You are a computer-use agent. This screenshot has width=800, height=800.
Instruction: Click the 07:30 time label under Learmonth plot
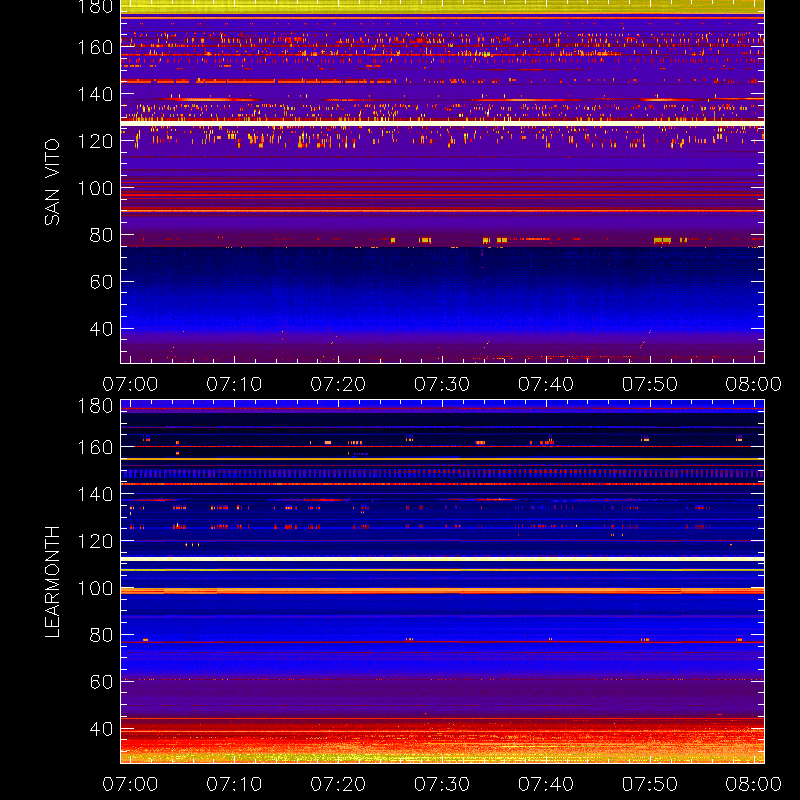point(442,784)
